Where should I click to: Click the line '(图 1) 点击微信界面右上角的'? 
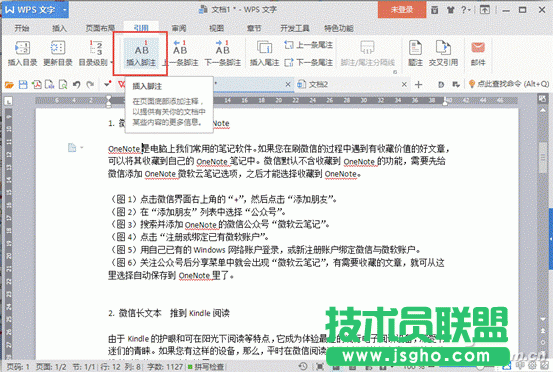(x=223, y=199)
